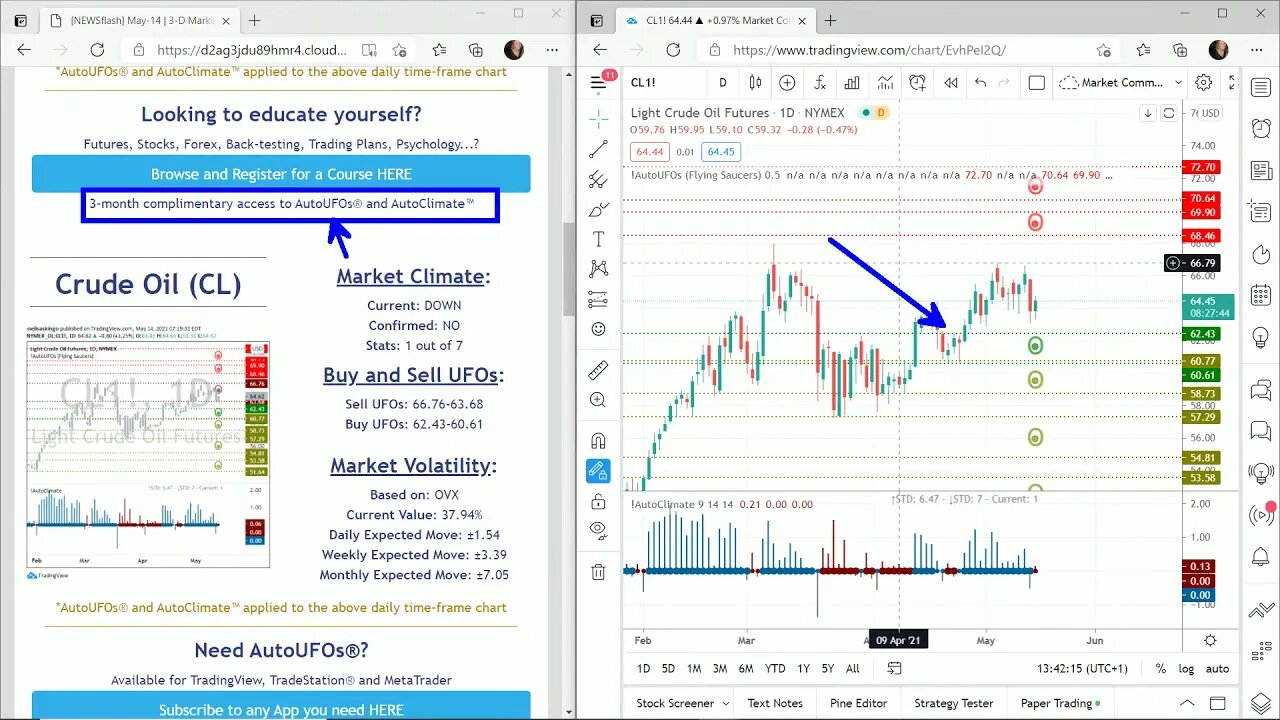Create an alert with alarm-clock icon
Image resolution: width=1280 pixels, height=720 pixels.
point(917,83)
